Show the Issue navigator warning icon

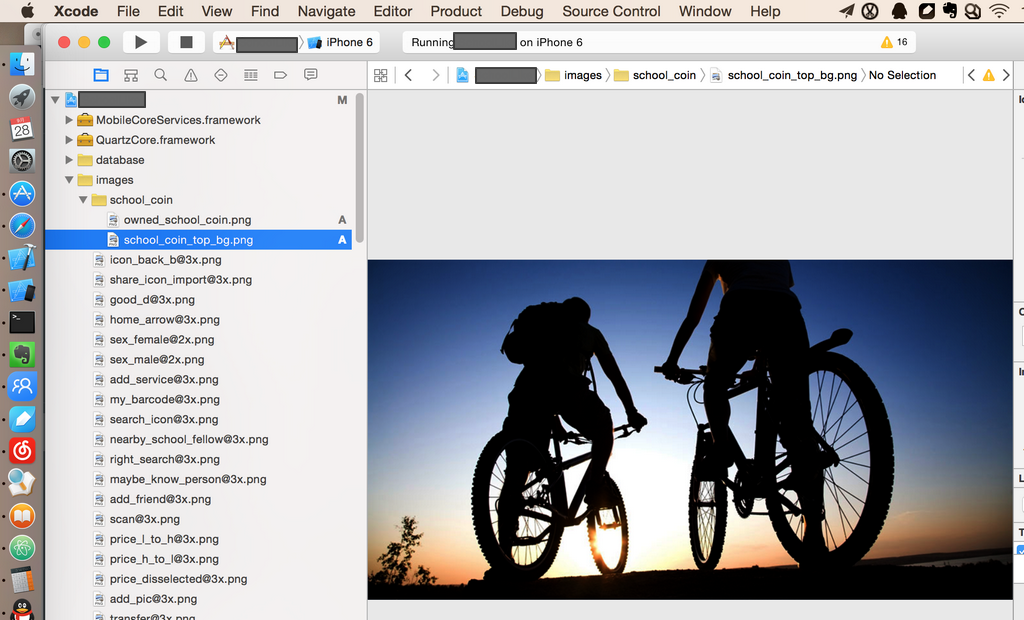190,75
